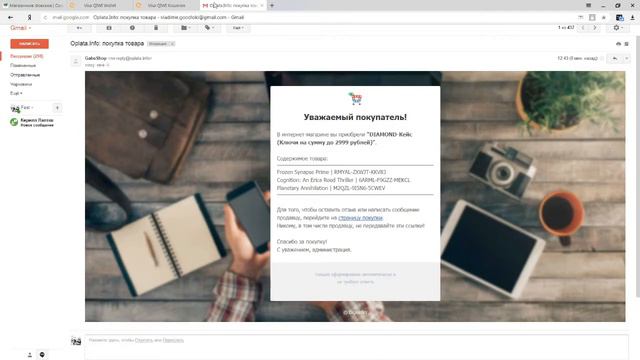
Task: Click the reply arrow button beside the timestamp
Action: pyautogui.click(x=615, y=59)
